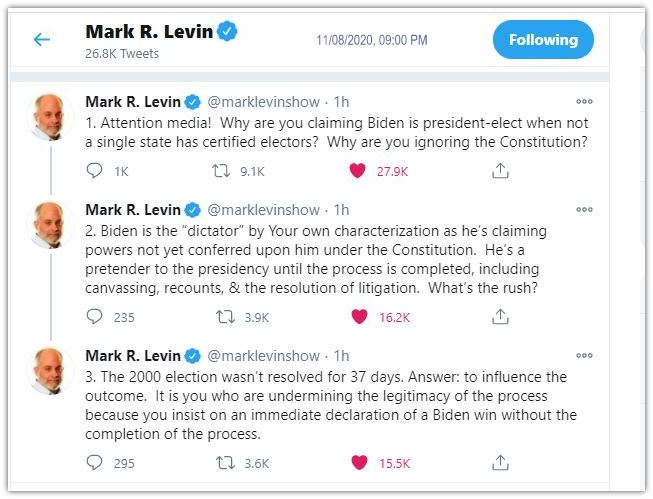Click the Following button
This screenshot has height=499, width=653.
543,40
